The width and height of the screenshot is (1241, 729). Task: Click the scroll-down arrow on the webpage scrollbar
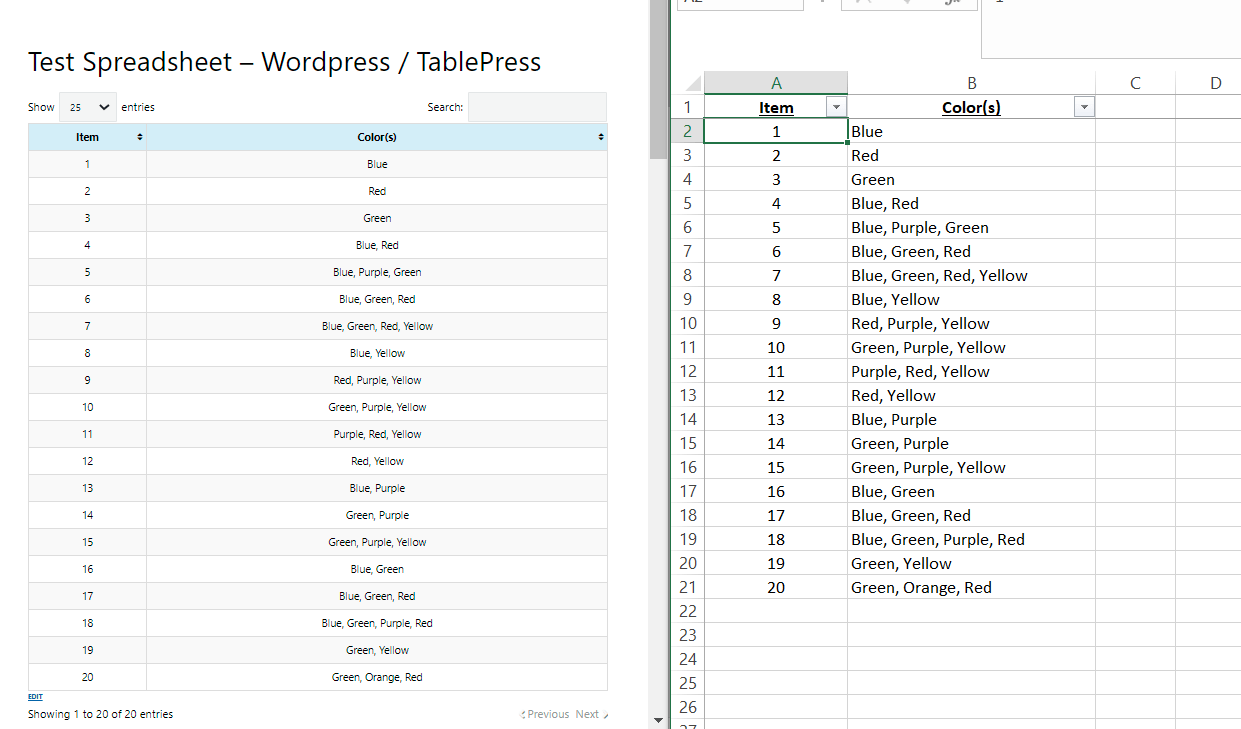click(x=658, y=719)
